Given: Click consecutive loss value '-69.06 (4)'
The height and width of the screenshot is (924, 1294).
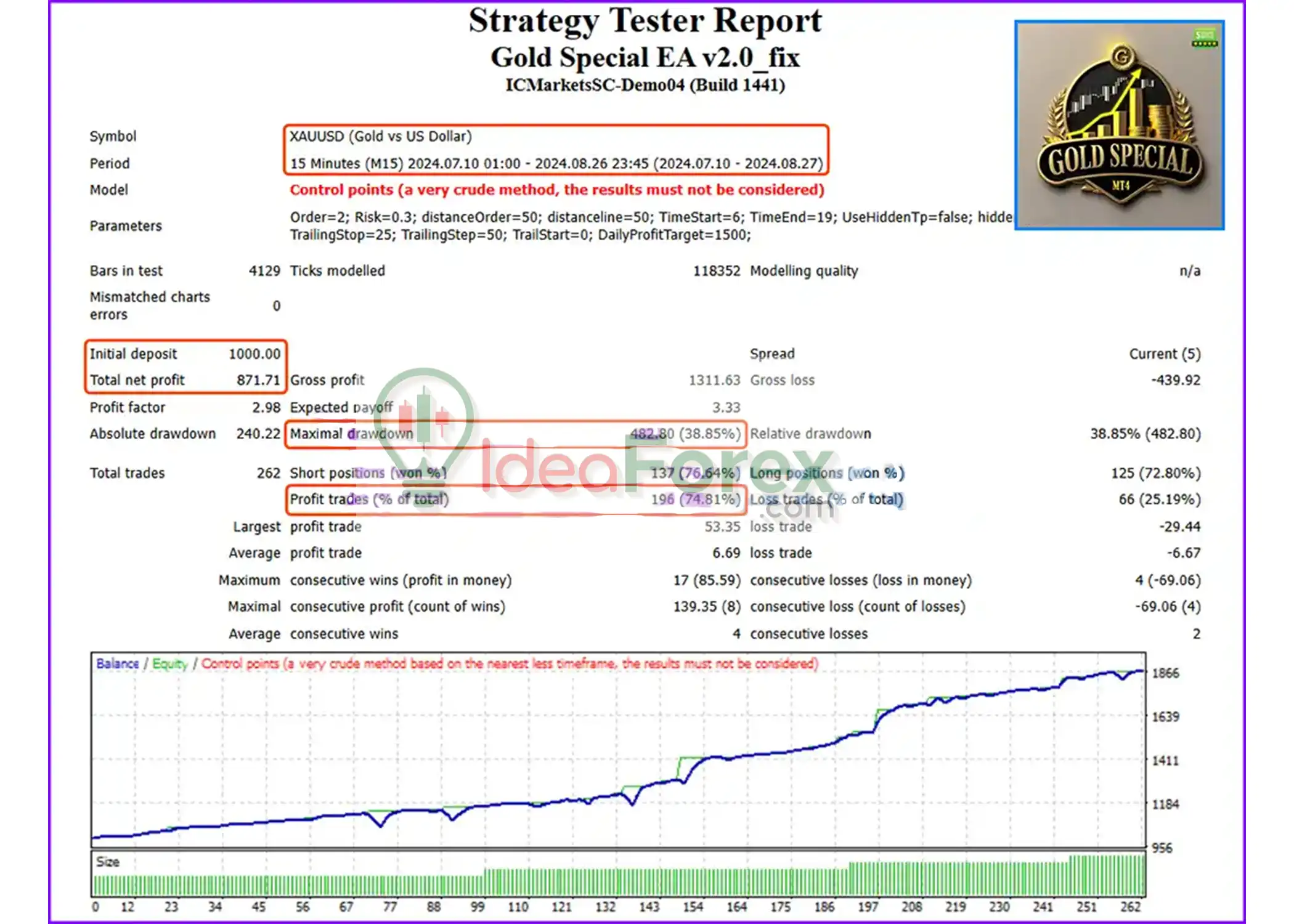Looking at the screenshot, I should (1168, 607).
